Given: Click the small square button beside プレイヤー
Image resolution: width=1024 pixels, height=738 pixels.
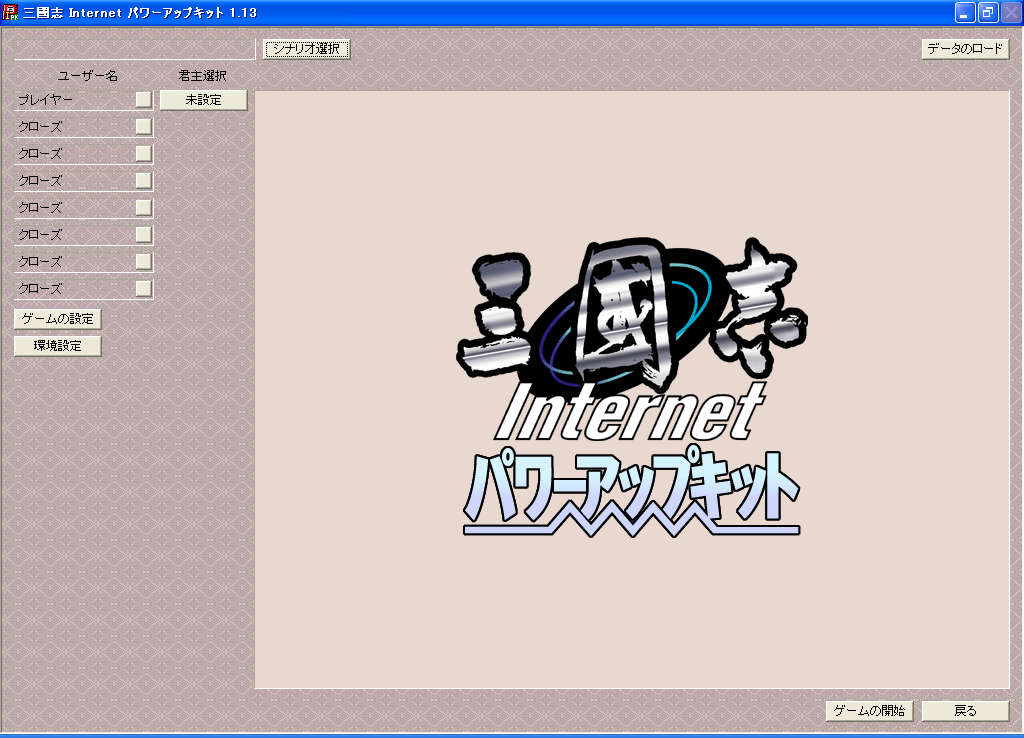Looking at the screenshot, I should pos(144,100).
